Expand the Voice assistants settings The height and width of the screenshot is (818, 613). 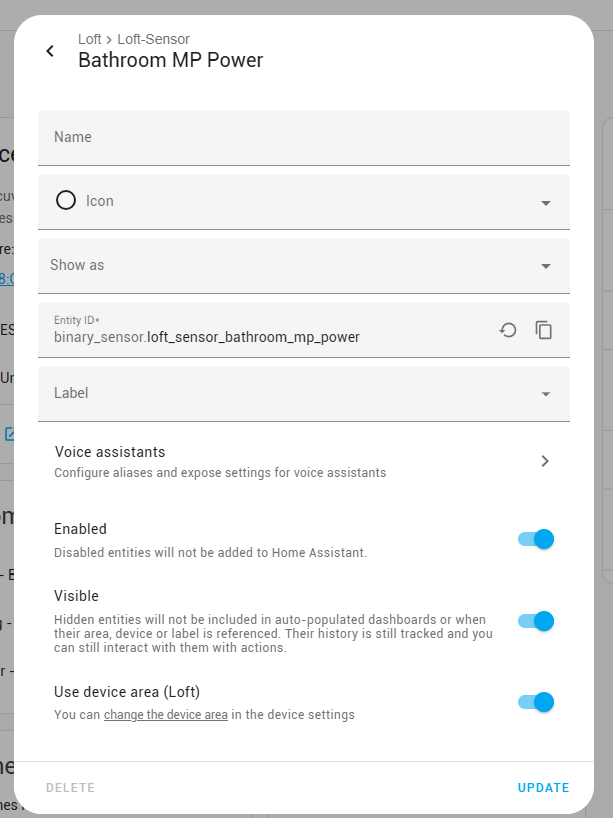(300, 461)
